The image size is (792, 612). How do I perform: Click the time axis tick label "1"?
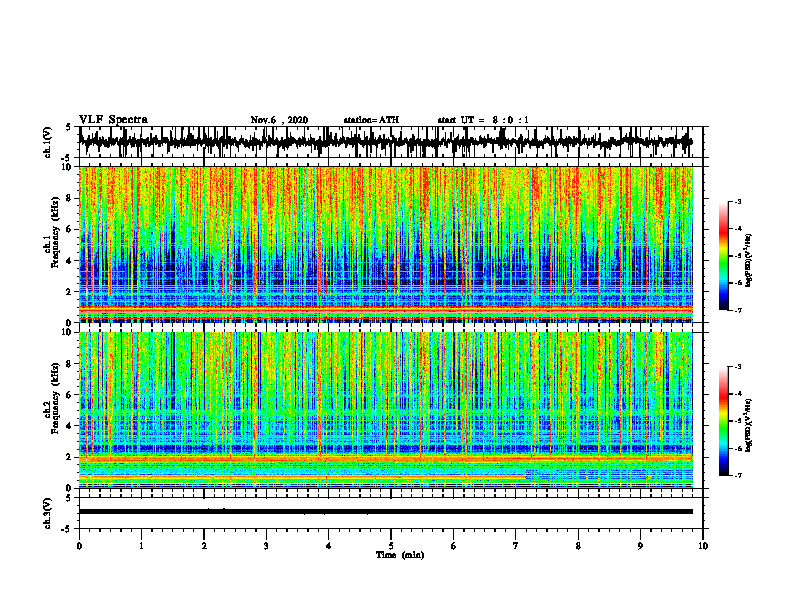pyautogui.click(x=141, y=546)
